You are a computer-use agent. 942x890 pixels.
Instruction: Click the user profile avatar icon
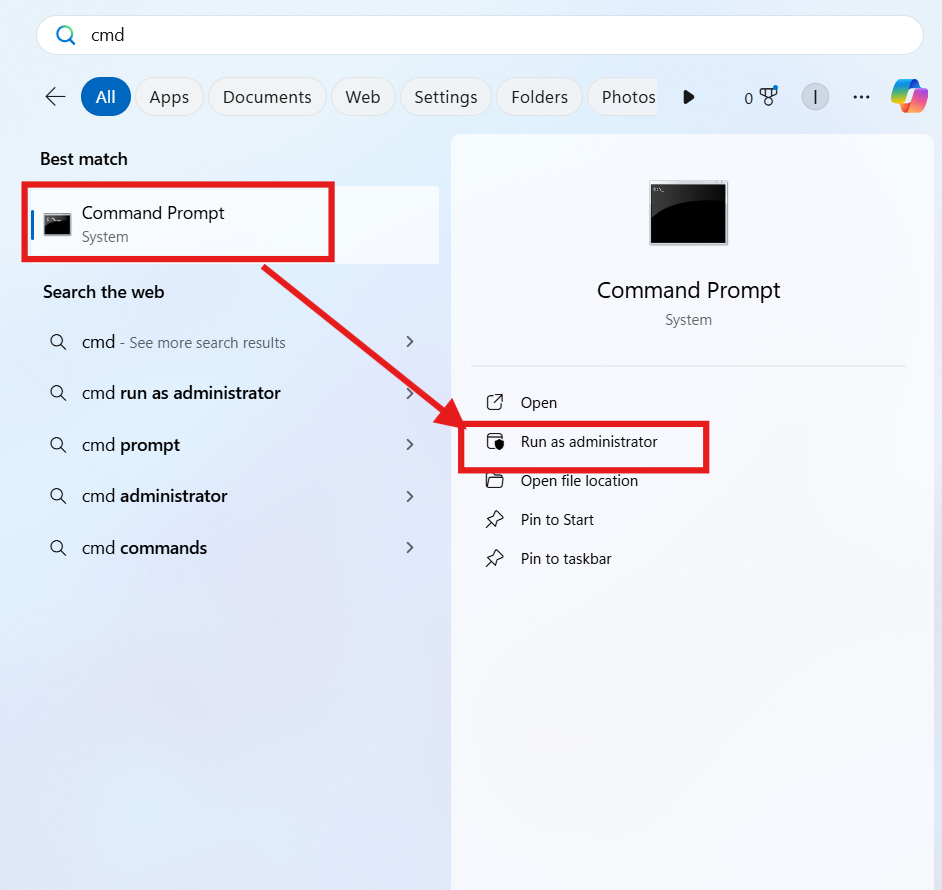click(815, 97)
